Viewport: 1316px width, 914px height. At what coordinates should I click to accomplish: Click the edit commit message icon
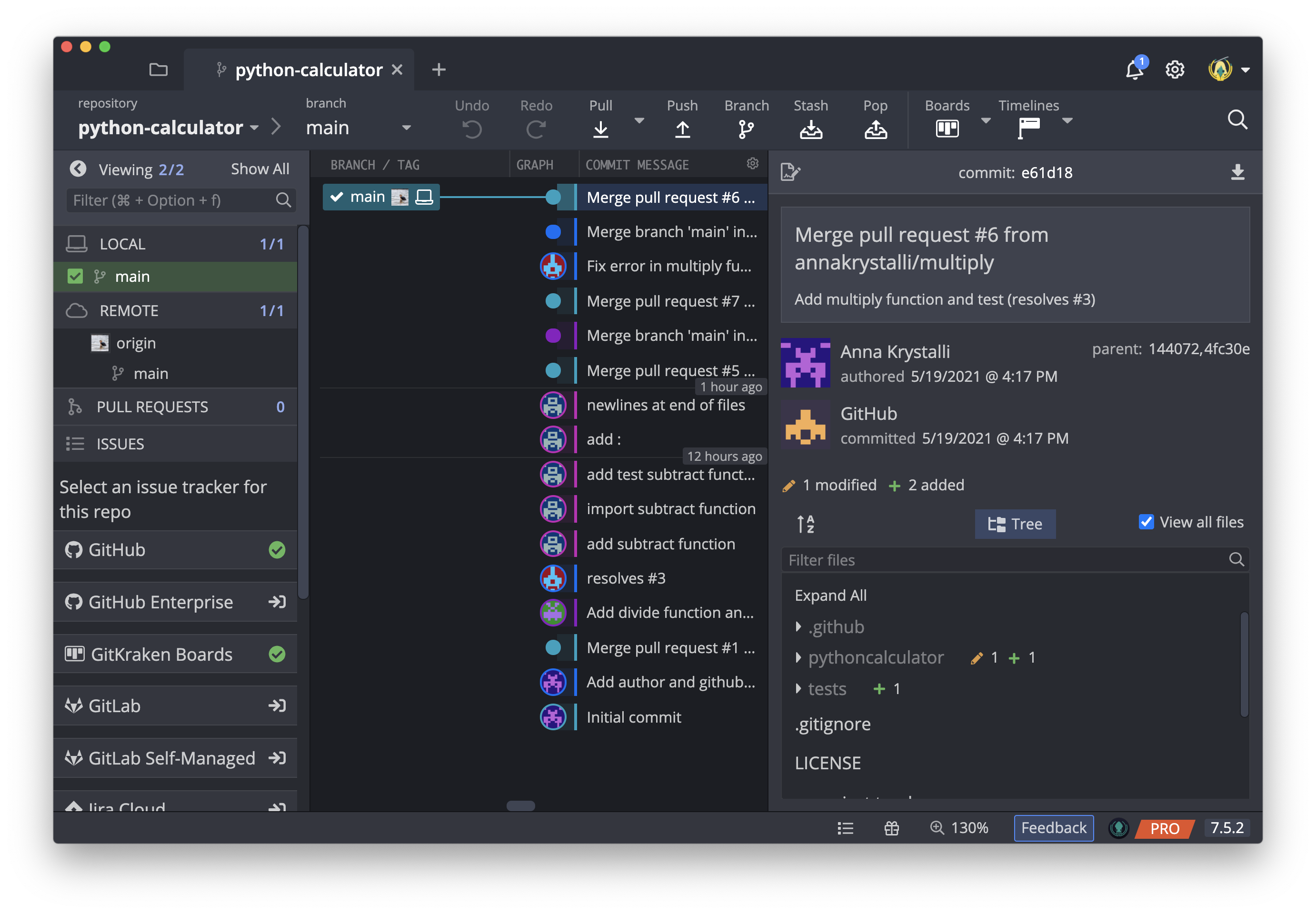790,172
